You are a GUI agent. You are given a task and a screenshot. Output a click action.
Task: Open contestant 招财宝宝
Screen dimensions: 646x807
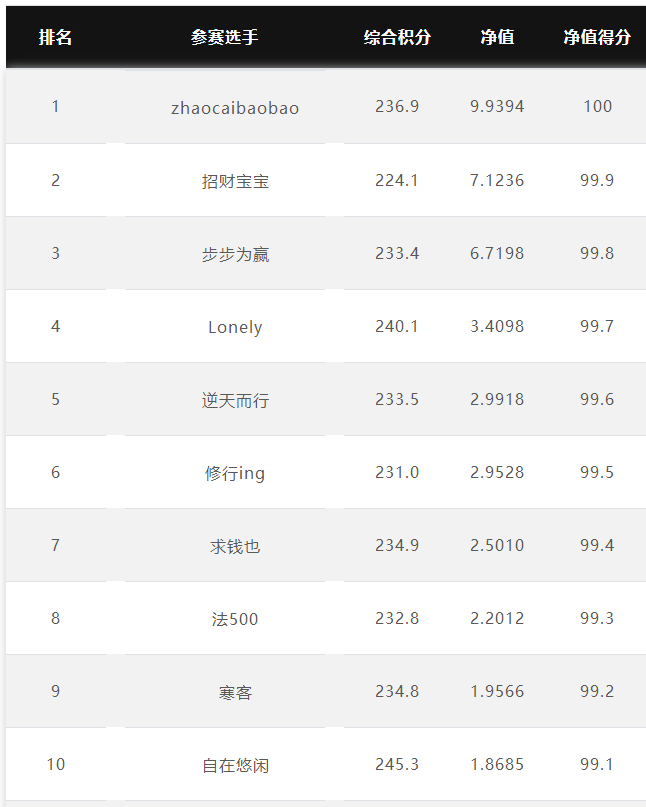(x=235, y=181)
